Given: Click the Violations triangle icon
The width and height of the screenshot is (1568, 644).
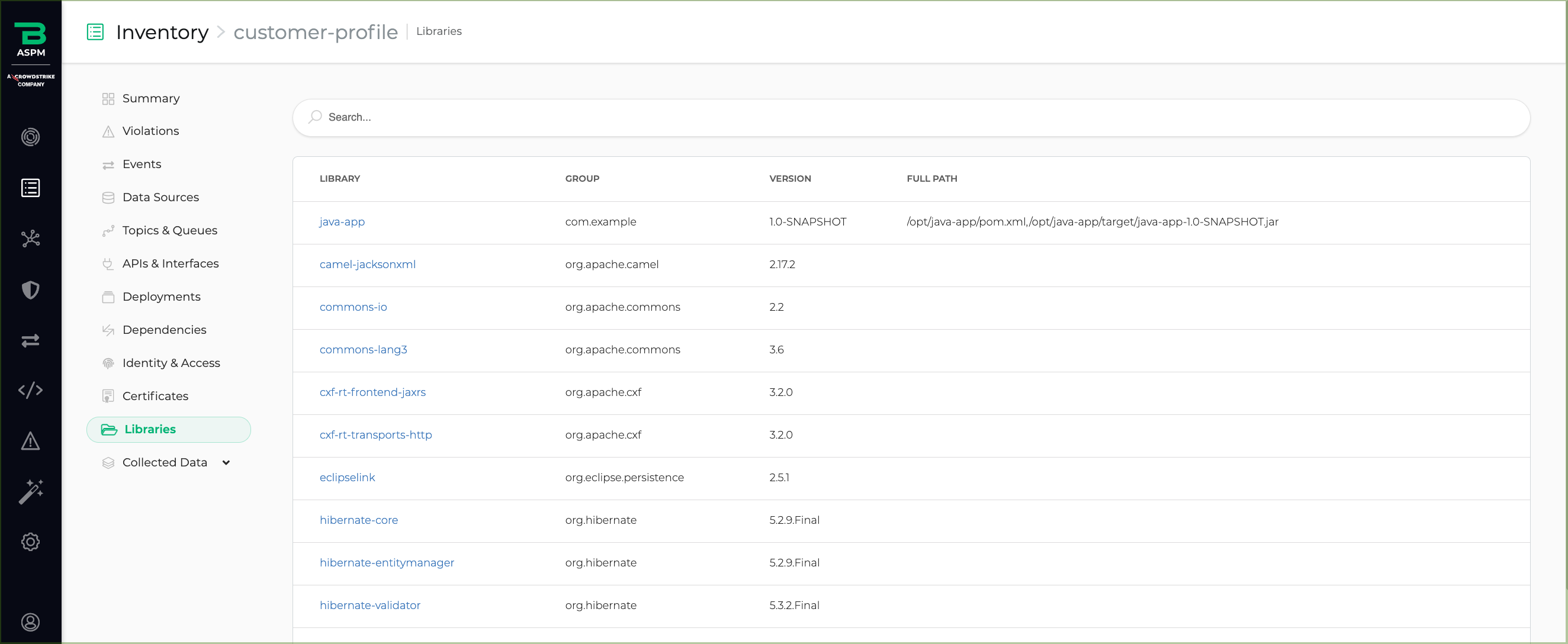Looking at the screenshot, I should [x=108, y=131].
